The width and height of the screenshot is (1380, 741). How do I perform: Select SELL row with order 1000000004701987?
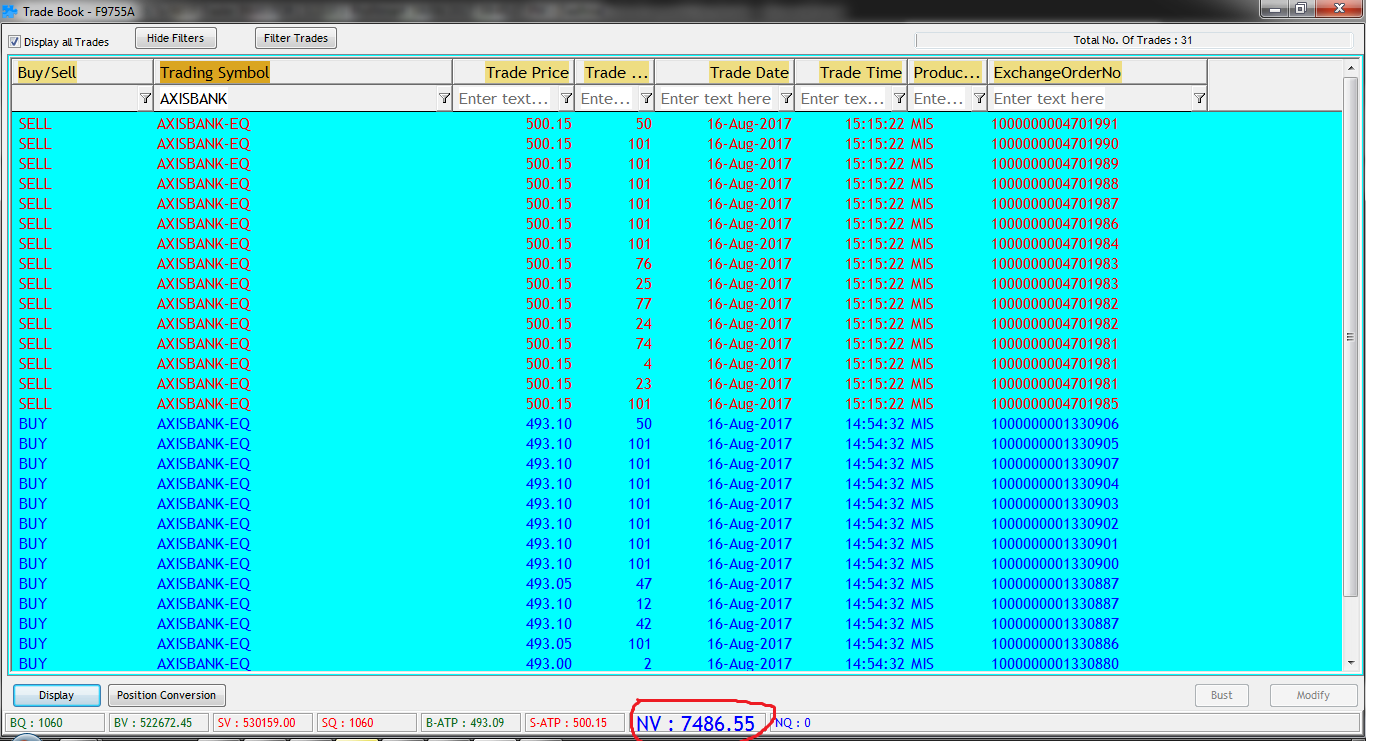click(x=676, y=204)
